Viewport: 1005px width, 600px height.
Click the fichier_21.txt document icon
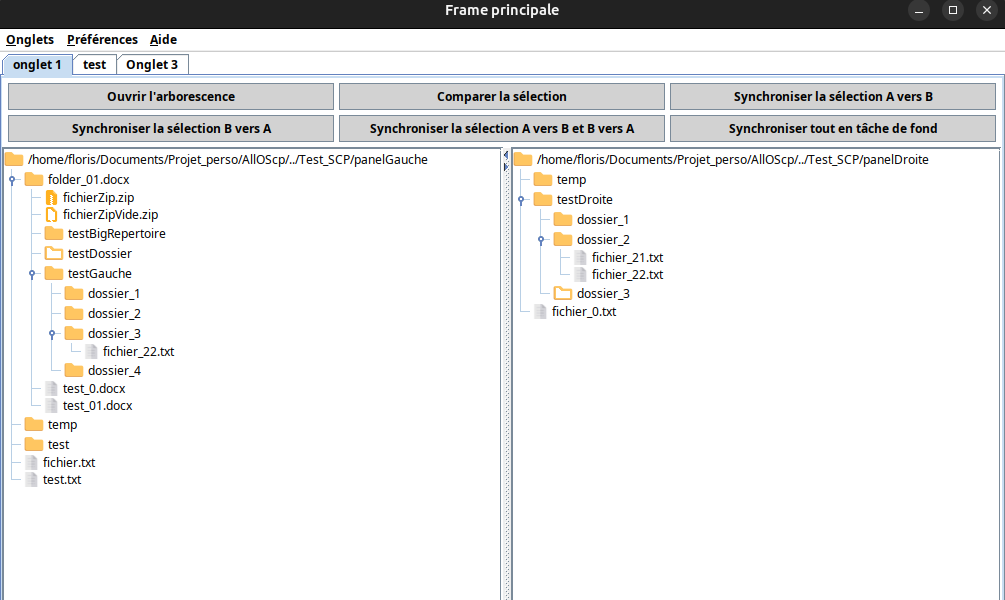[580, 257]
